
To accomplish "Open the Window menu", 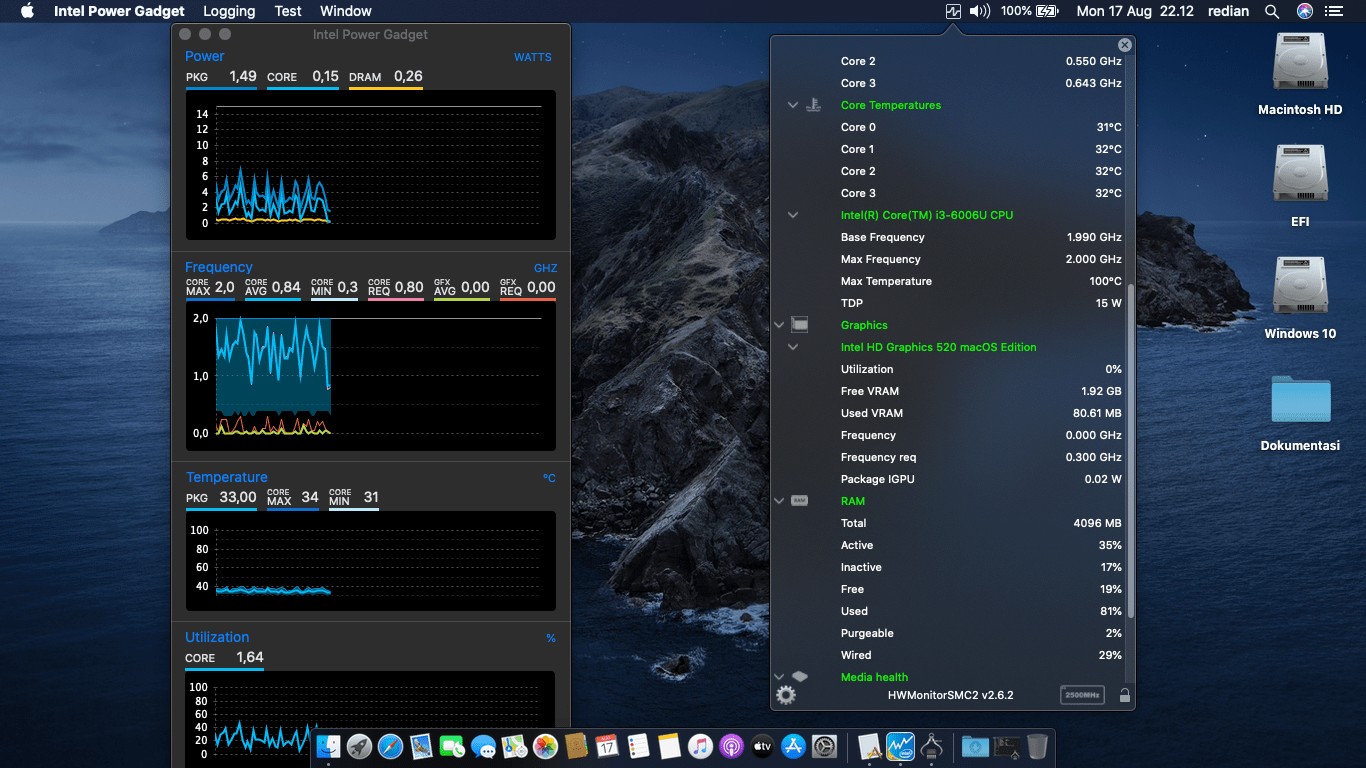I will pyautogui.click(x=346, y=11).
